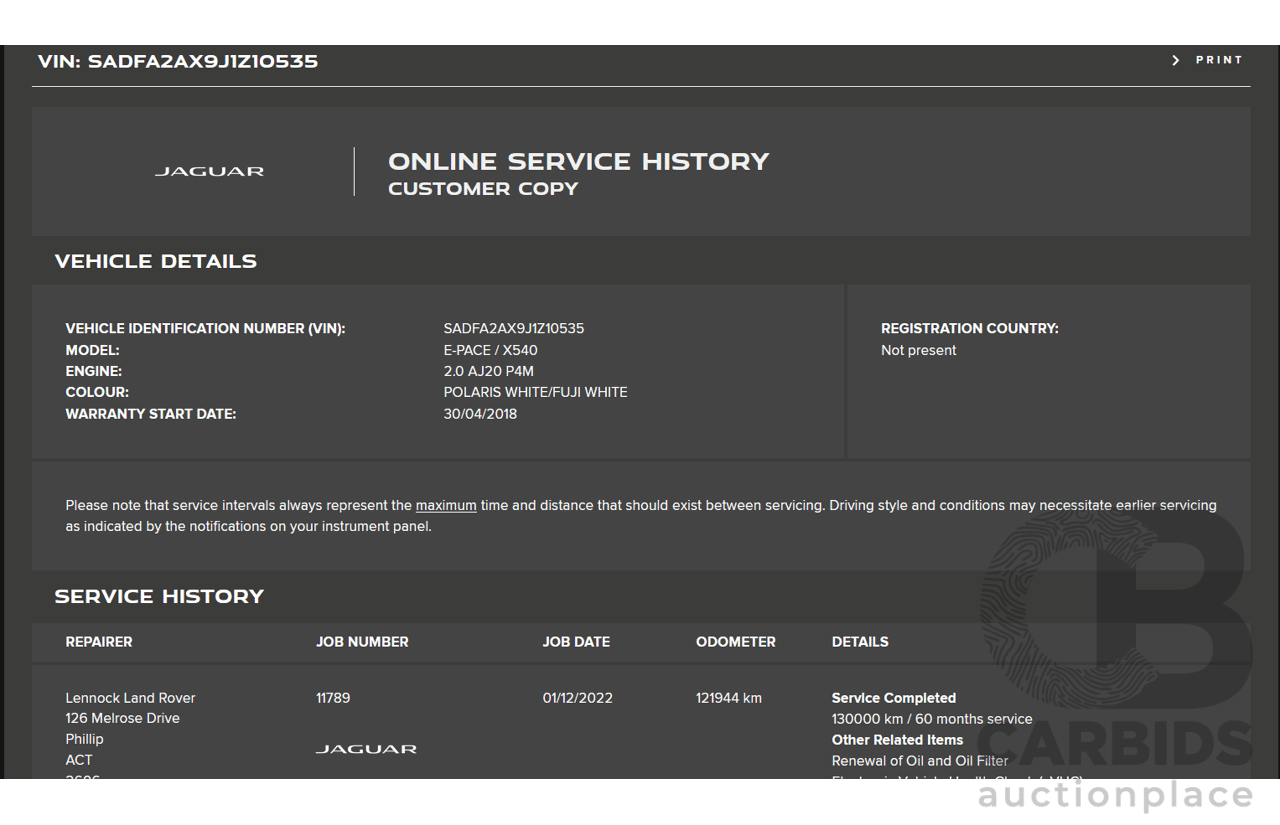Click the REPAIRER column header
The width and height of the screenshot is (1280, 825).
(x=99, y=642)
